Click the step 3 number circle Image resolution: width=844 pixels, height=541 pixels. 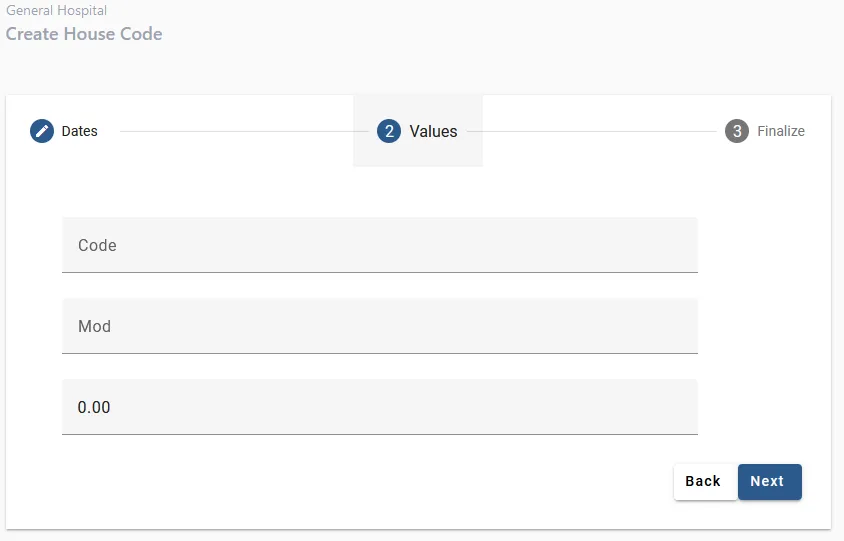tap(737, 131)
